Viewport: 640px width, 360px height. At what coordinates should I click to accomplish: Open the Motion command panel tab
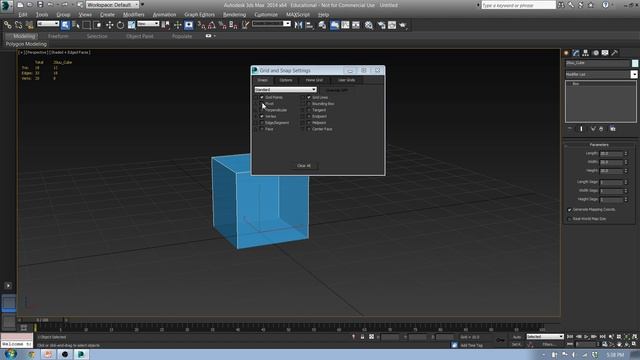pyautogui.click(x=596, y=53)
